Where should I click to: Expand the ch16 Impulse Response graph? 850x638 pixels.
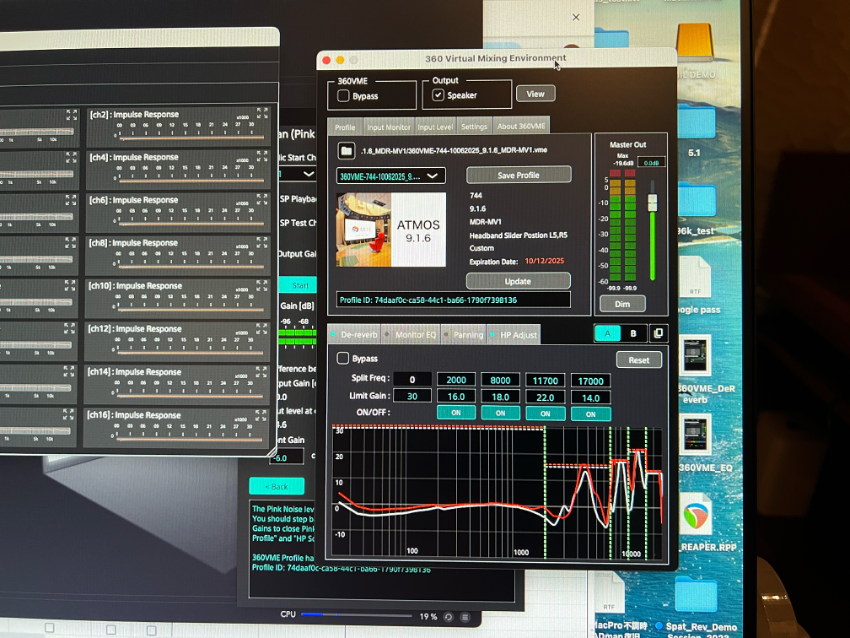pos(267,414)
